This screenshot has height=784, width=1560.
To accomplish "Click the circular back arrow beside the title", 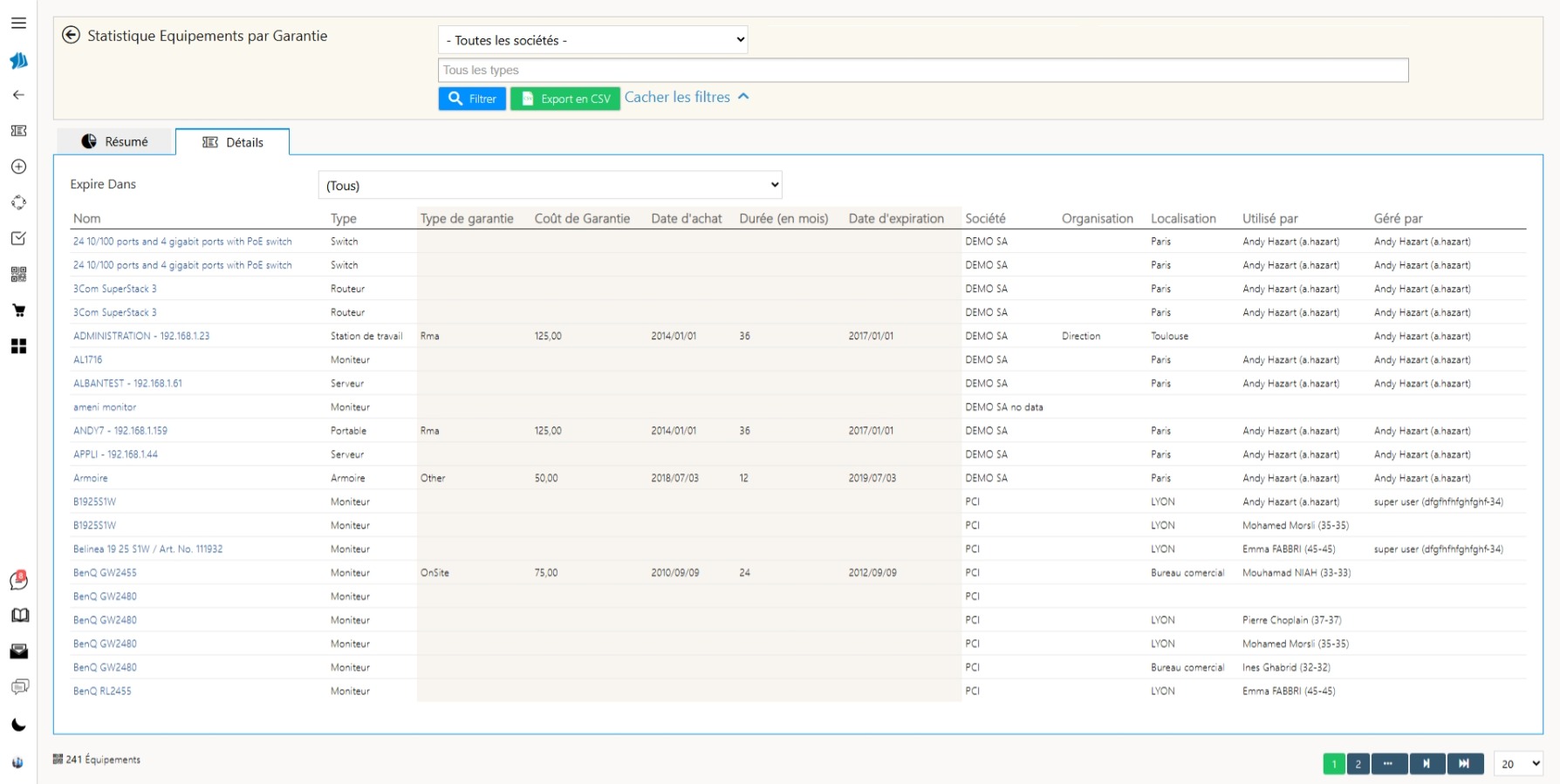I will 72,36.
